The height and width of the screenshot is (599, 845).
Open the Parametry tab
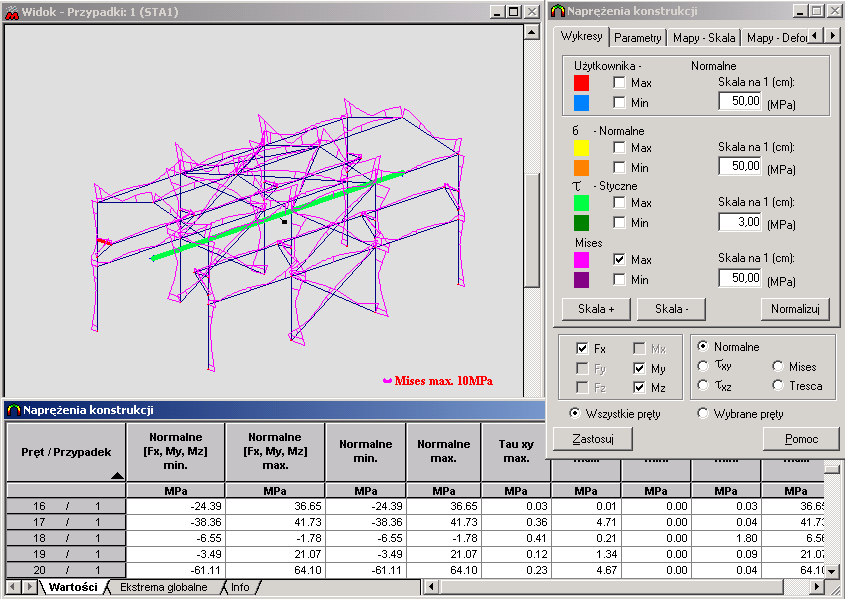pyautogui.click(x=638, y=38)
